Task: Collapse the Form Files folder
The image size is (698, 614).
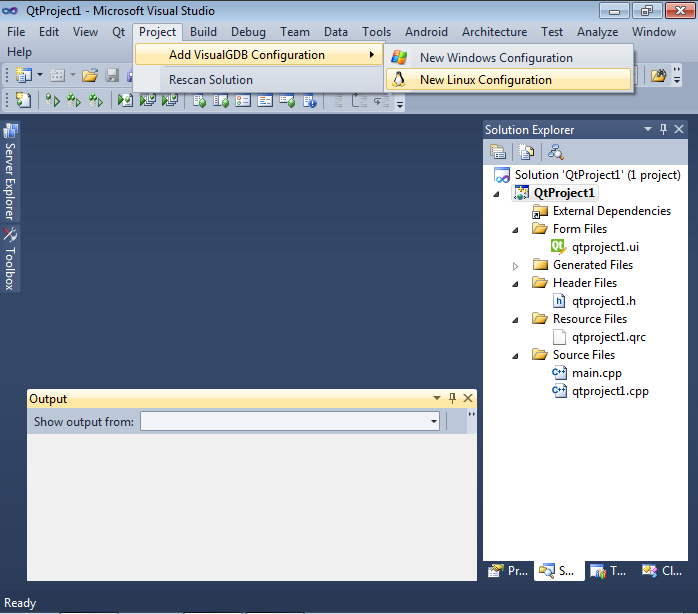Action: coord(515,230)
